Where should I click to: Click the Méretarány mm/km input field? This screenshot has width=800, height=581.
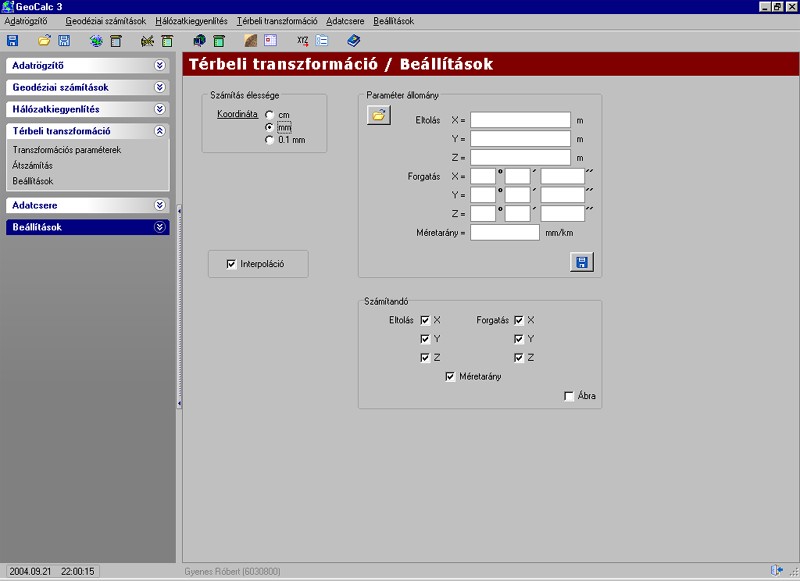tap(505, 232)
